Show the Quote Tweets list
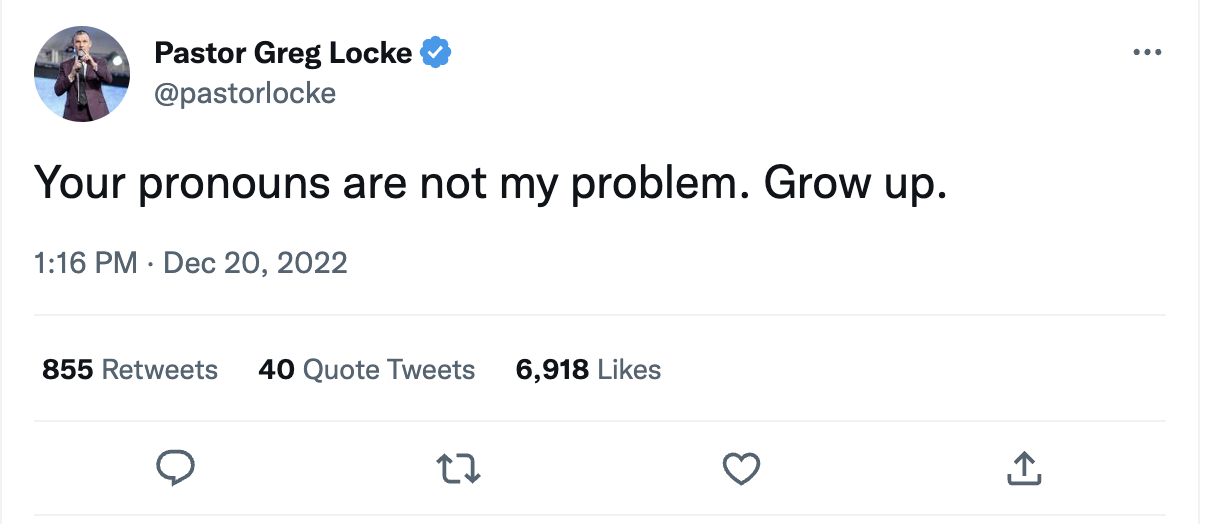This screenshot has width=1218, height=524. point(389,370)
